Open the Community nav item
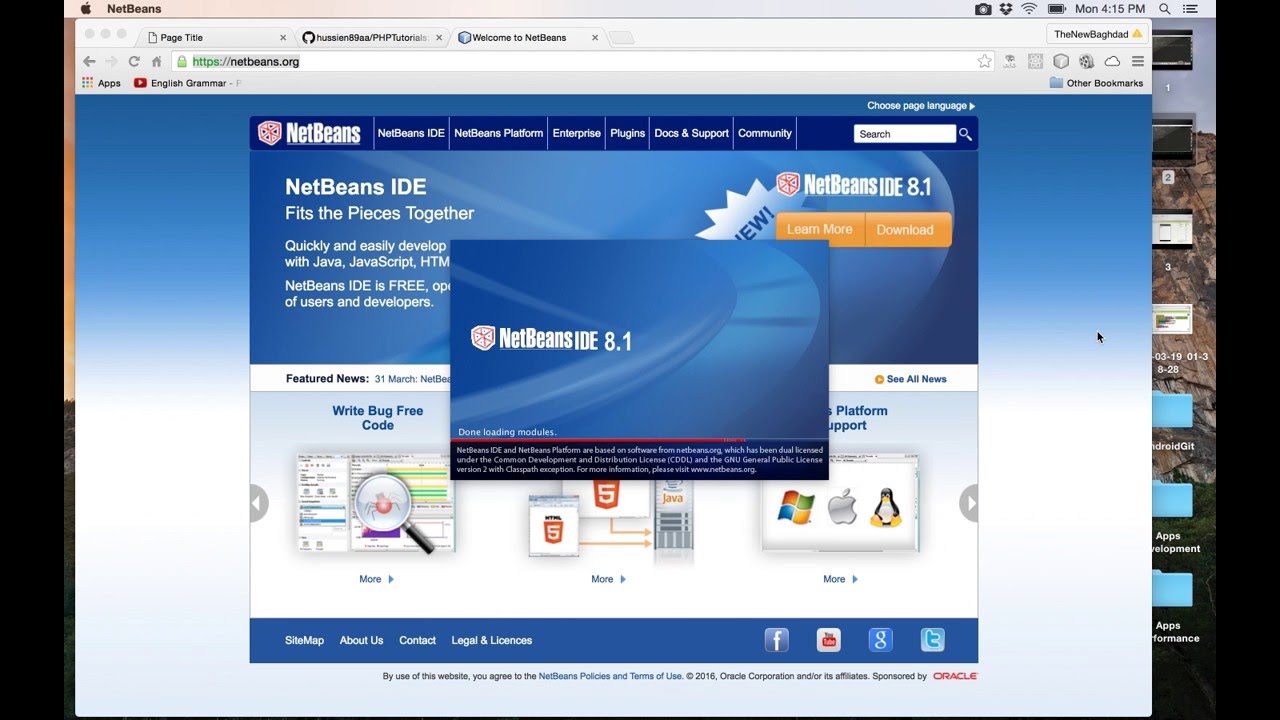This screenshot has width=1280, height=720. coord(765,133)
